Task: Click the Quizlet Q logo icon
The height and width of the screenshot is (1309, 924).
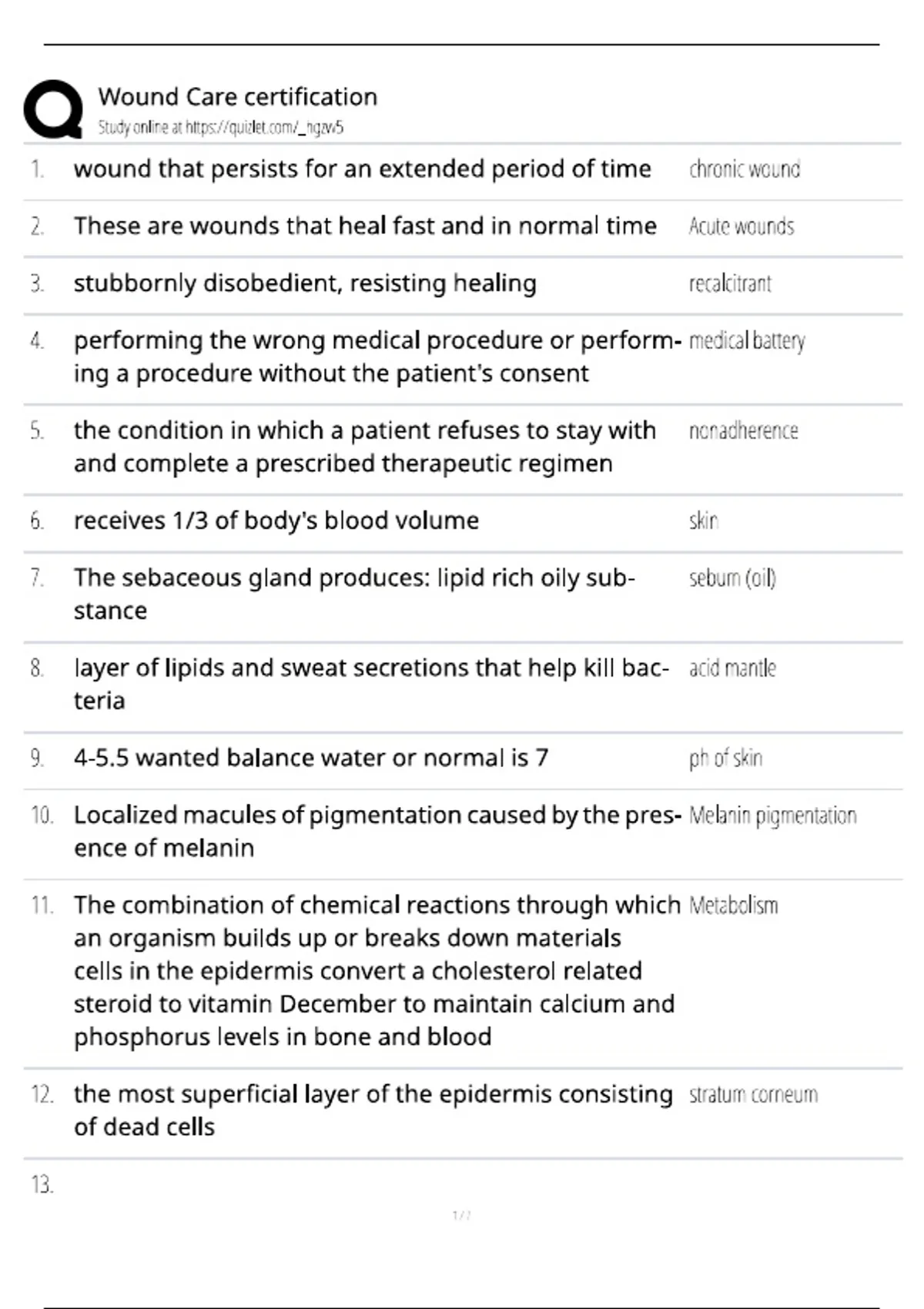Action: tap(53, 109)
